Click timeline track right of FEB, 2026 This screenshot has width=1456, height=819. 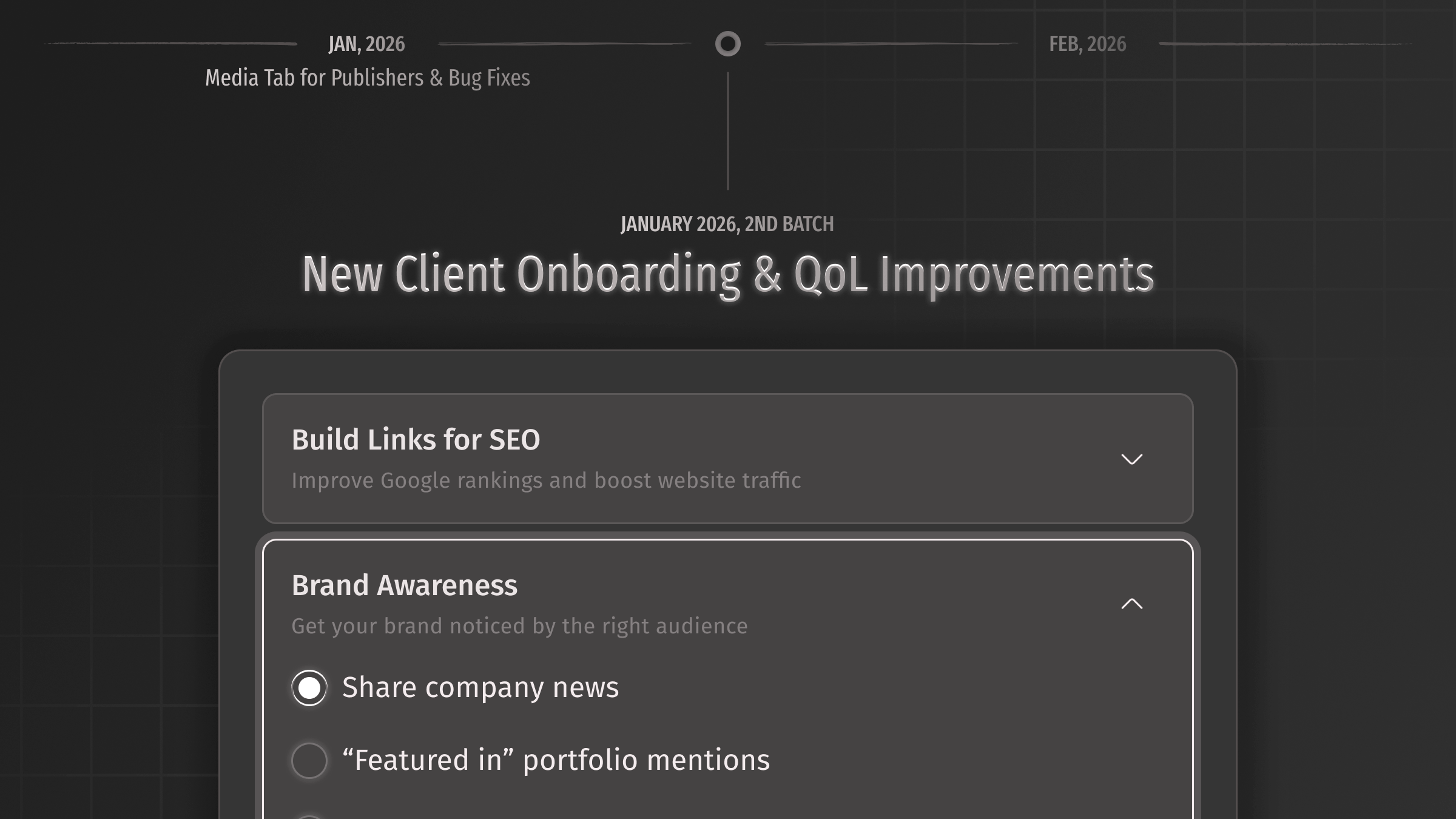pos(1285,44)
